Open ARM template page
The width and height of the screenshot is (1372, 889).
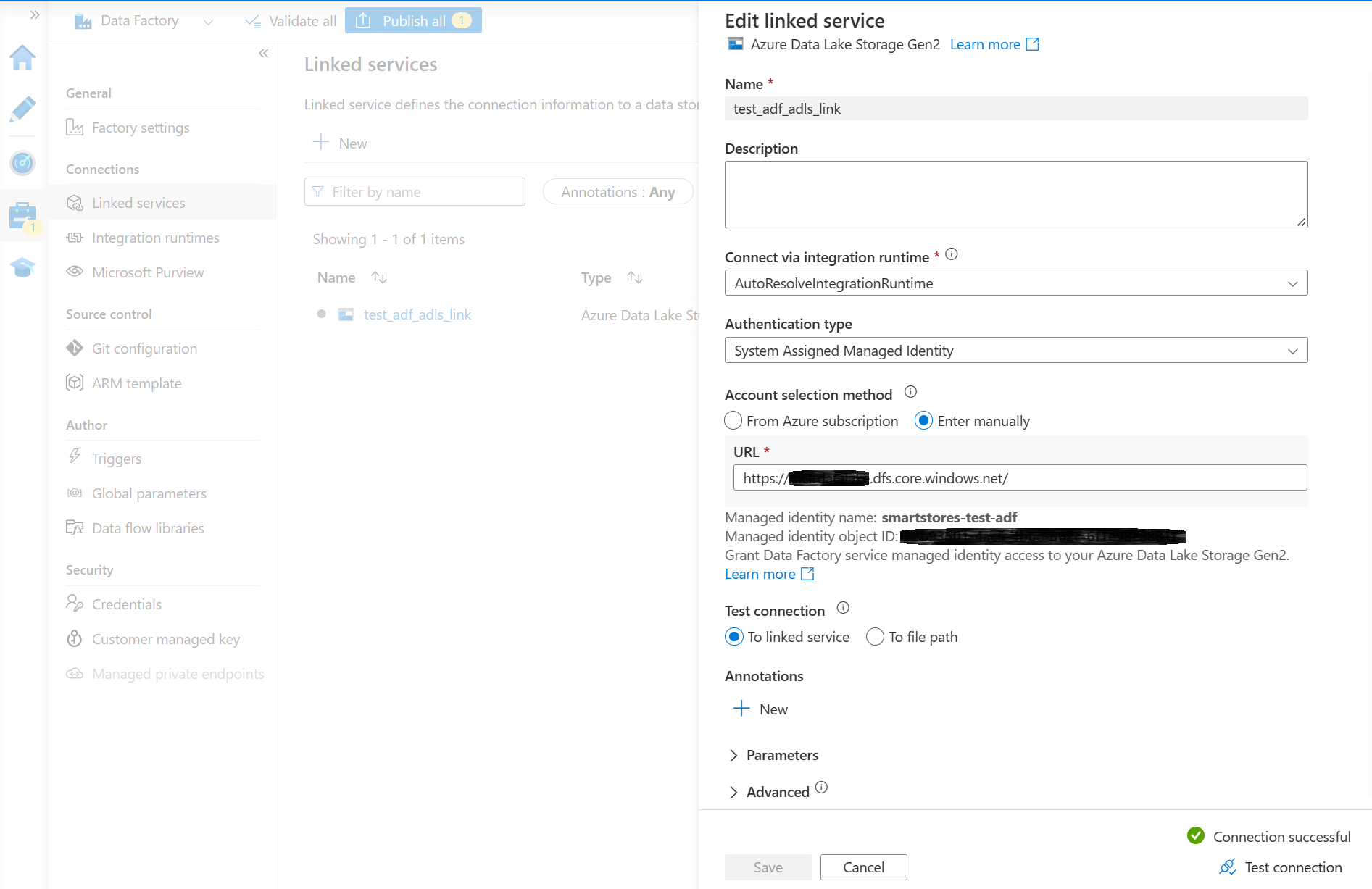pos(136,383)
